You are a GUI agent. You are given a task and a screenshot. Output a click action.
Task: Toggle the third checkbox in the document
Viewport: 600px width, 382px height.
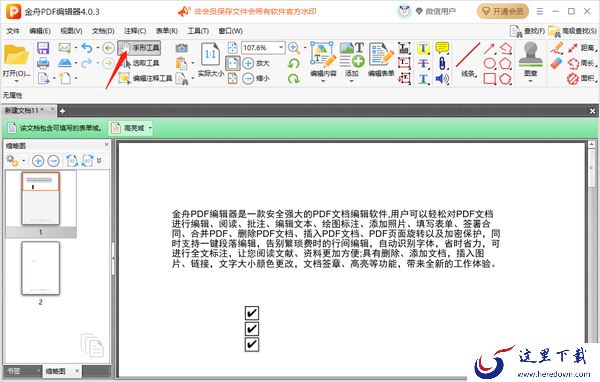tap(251, 344)
